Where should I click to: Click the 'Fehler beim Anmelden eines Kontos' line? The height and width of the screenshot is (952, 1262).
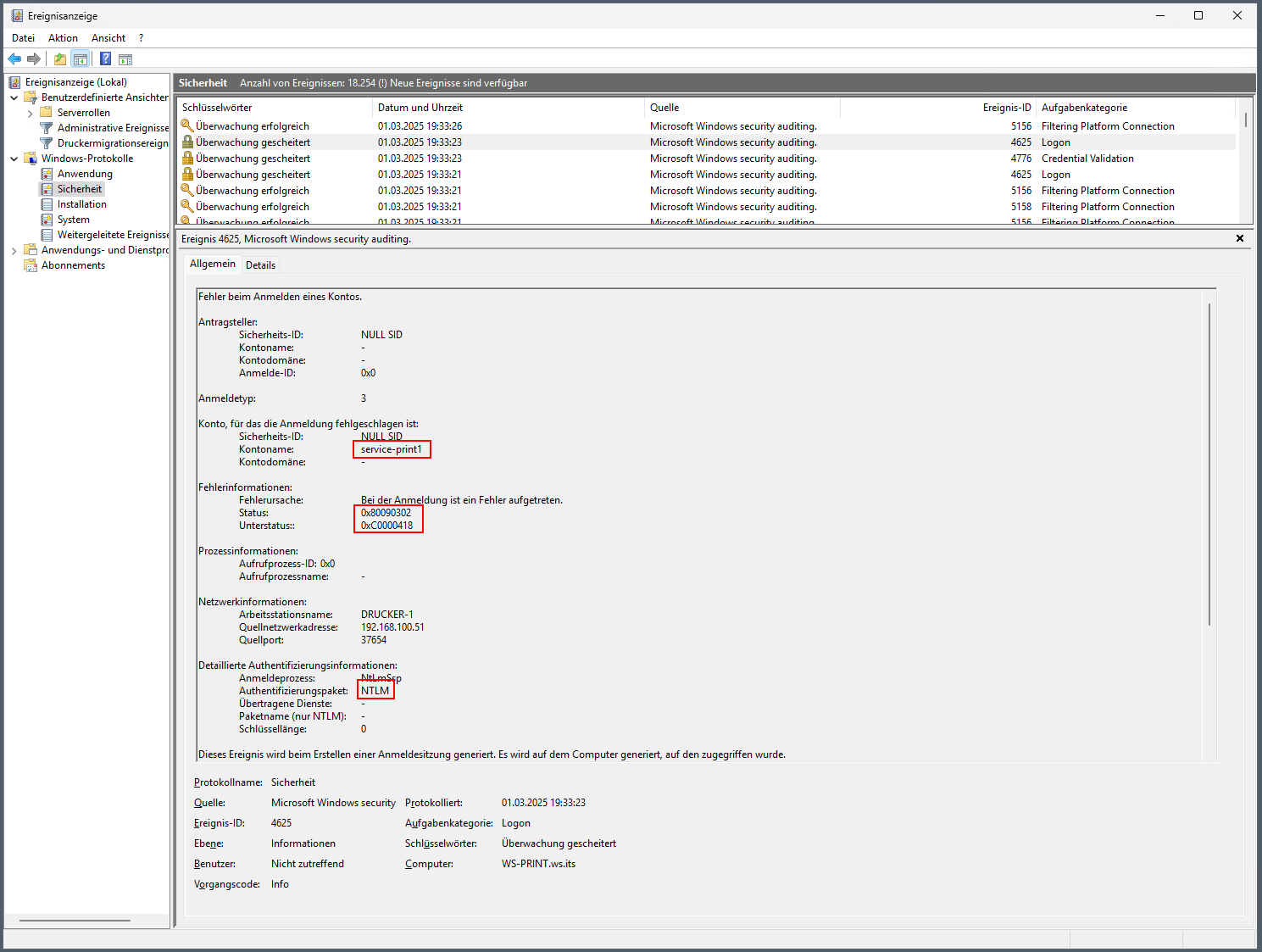280,297
